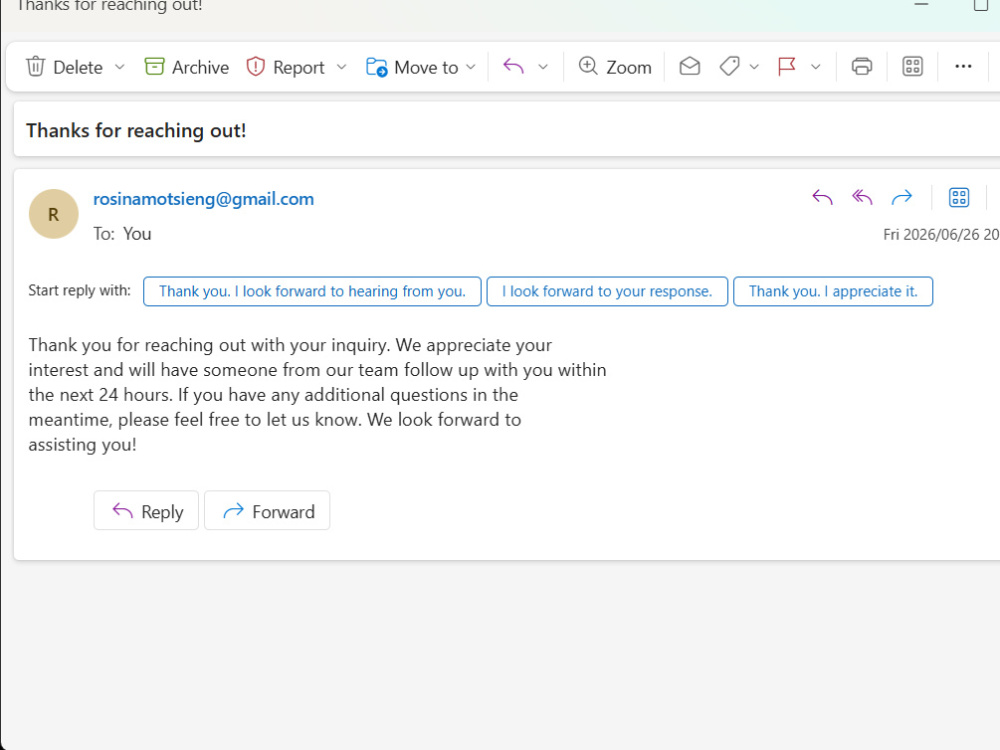The image size is (1000, 750).
Task: Minimize the email window
Action: pos(921,4)
